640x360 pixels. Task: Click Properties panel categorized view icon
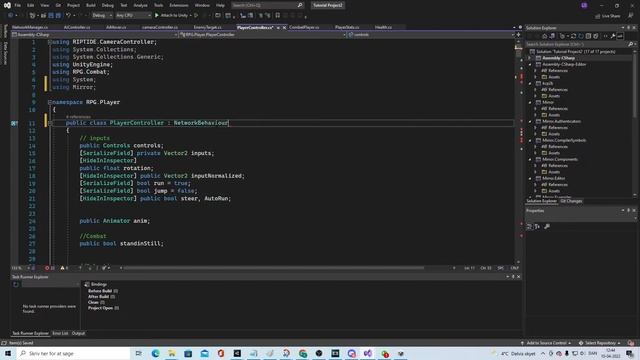point(529,227)
